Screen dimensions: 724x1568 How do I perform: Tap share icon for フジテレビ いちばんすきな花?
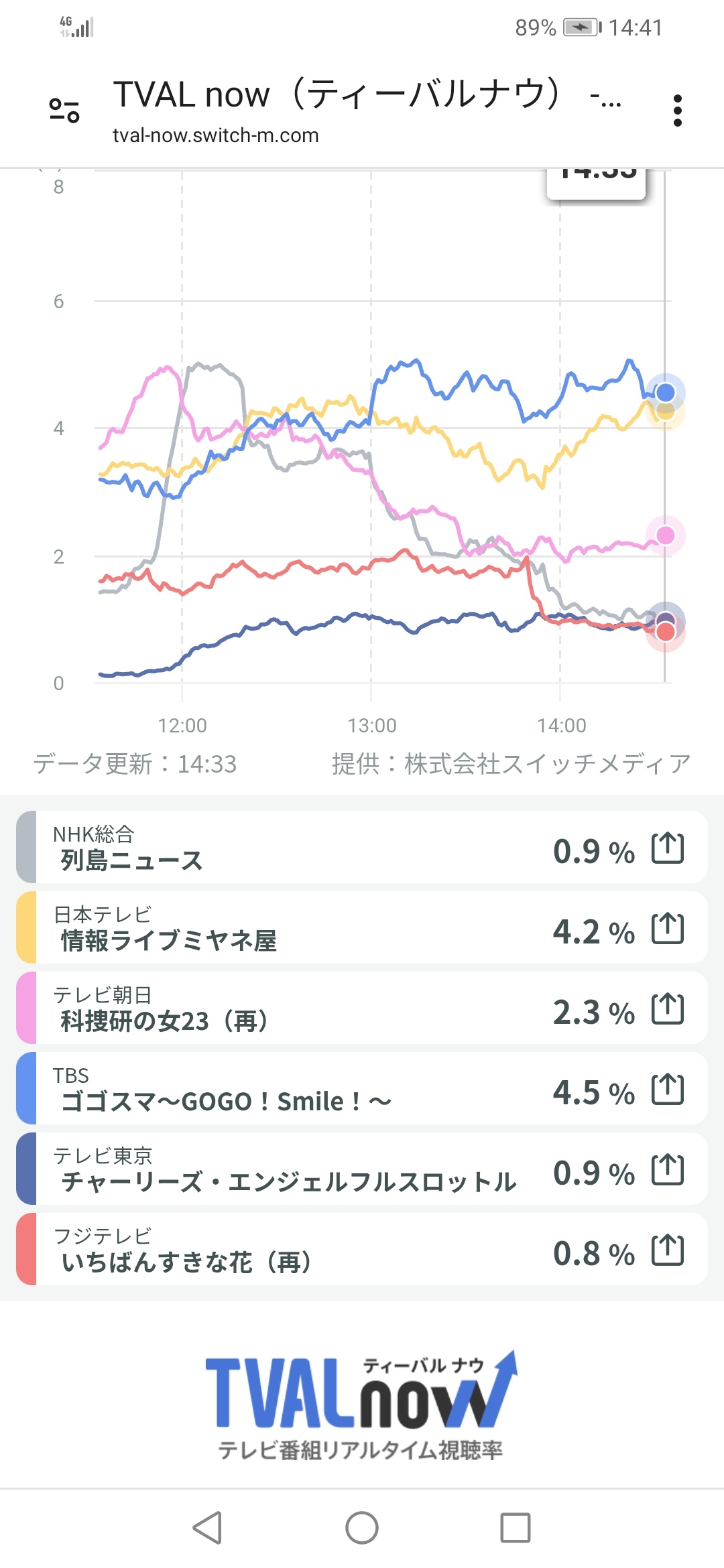[668, 1250]
